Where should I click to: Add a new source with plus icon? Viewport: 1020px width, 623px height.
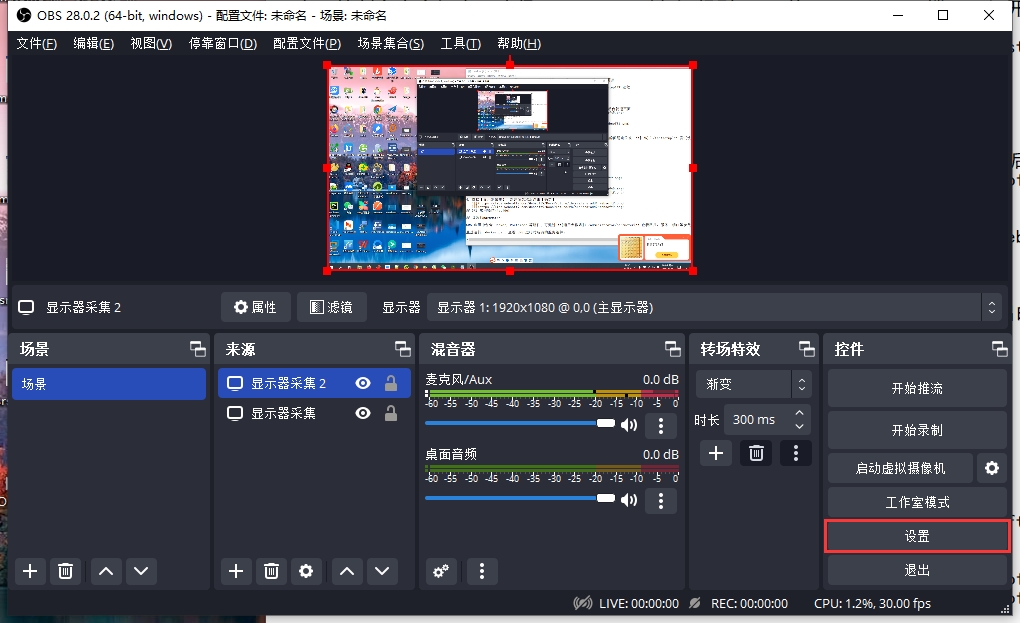pos(235,571)
